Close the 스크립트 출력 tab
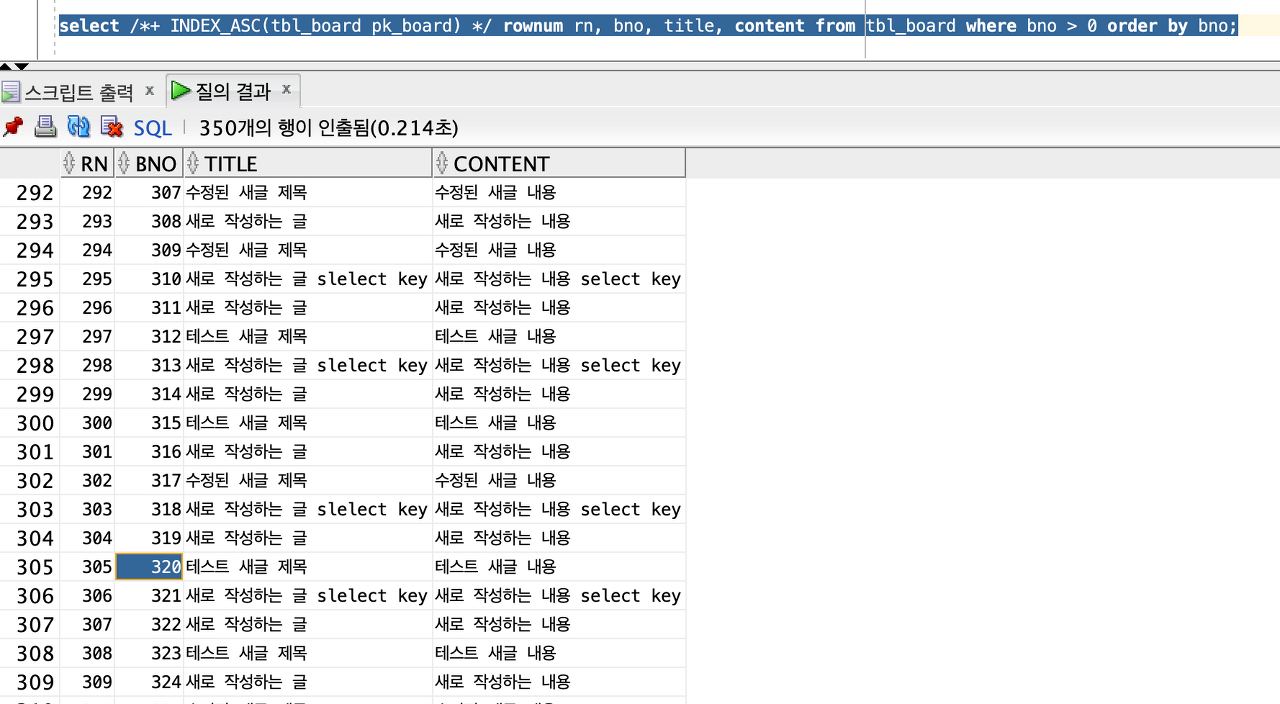The height and width of the screenshot is (704, 1280). click(148, 90)
